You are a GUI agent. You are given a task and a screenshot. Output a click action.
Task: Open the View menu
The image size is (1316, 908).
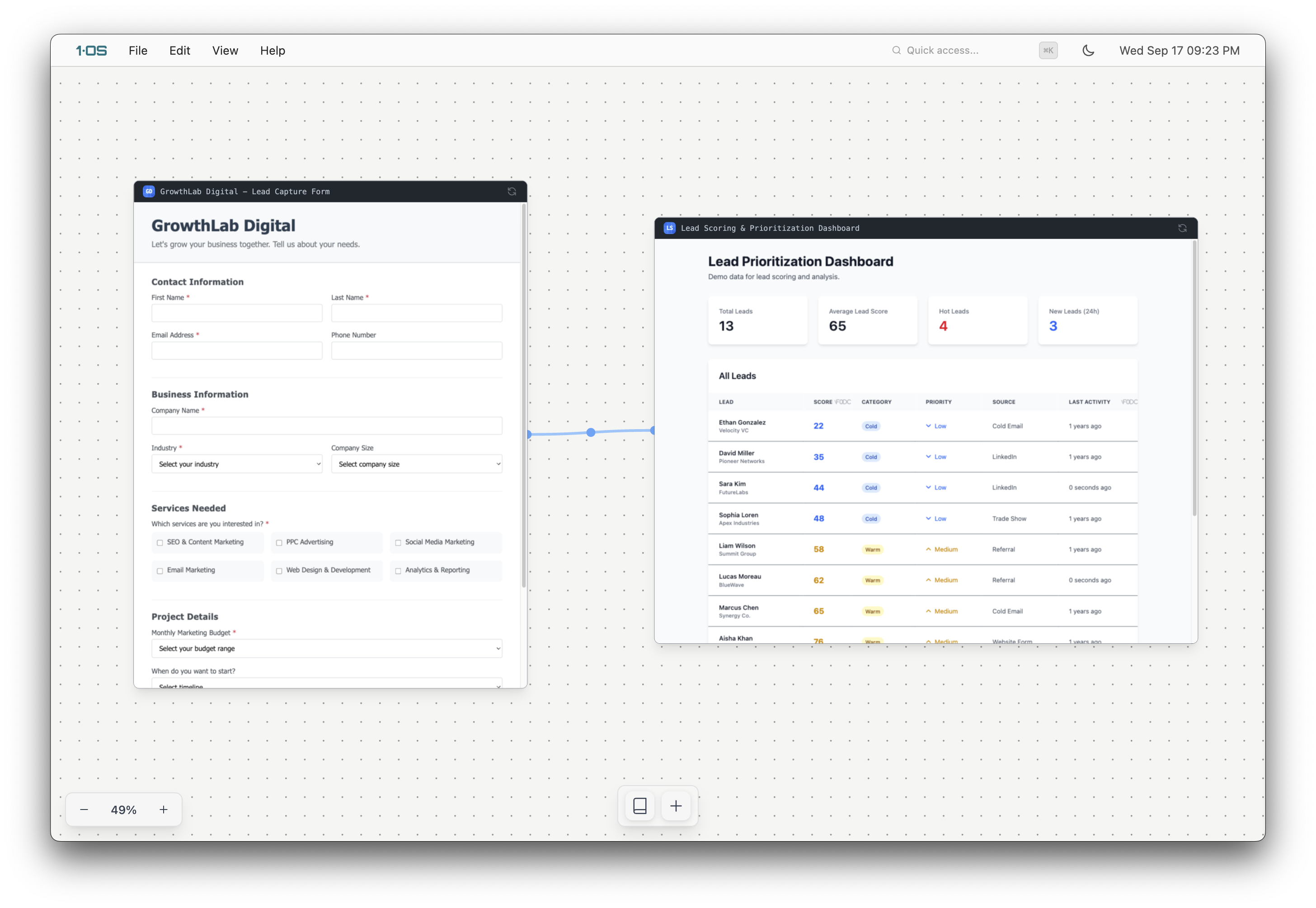[225, 51]
